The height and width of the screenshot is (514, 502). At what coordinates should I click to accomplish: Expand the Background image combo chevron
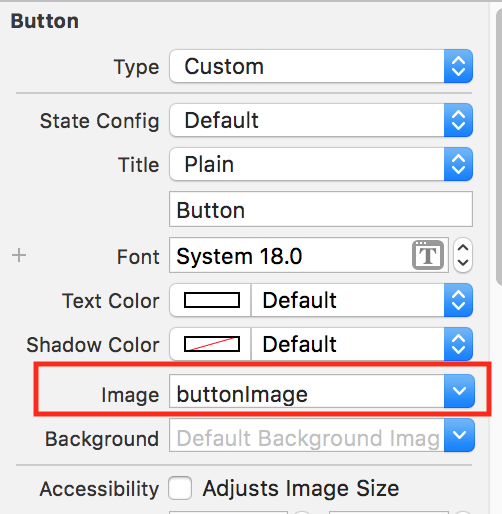tap(459, 435)
